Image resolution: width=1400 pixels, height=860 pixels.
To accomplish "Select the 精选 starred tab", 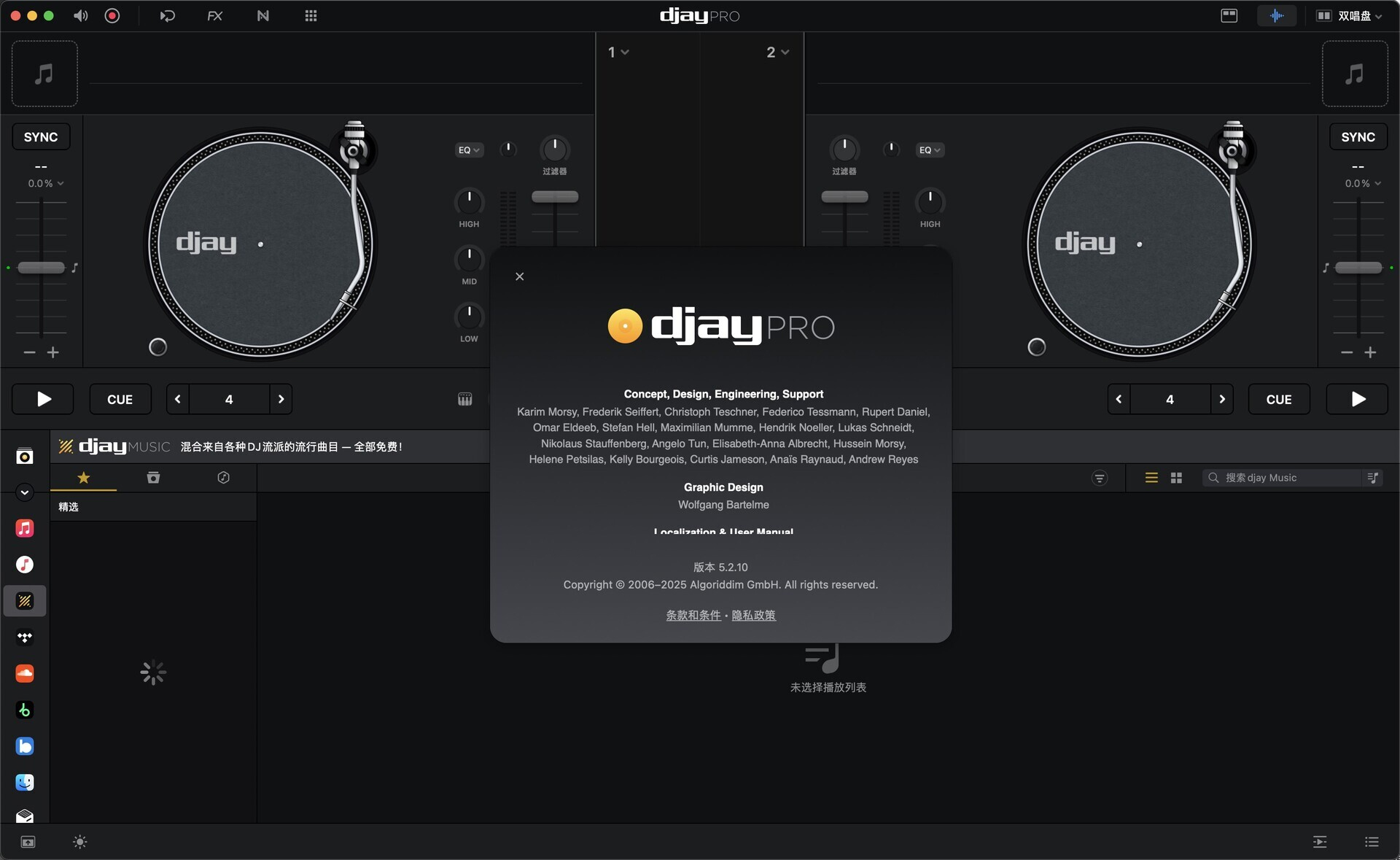I will (84, 478).
